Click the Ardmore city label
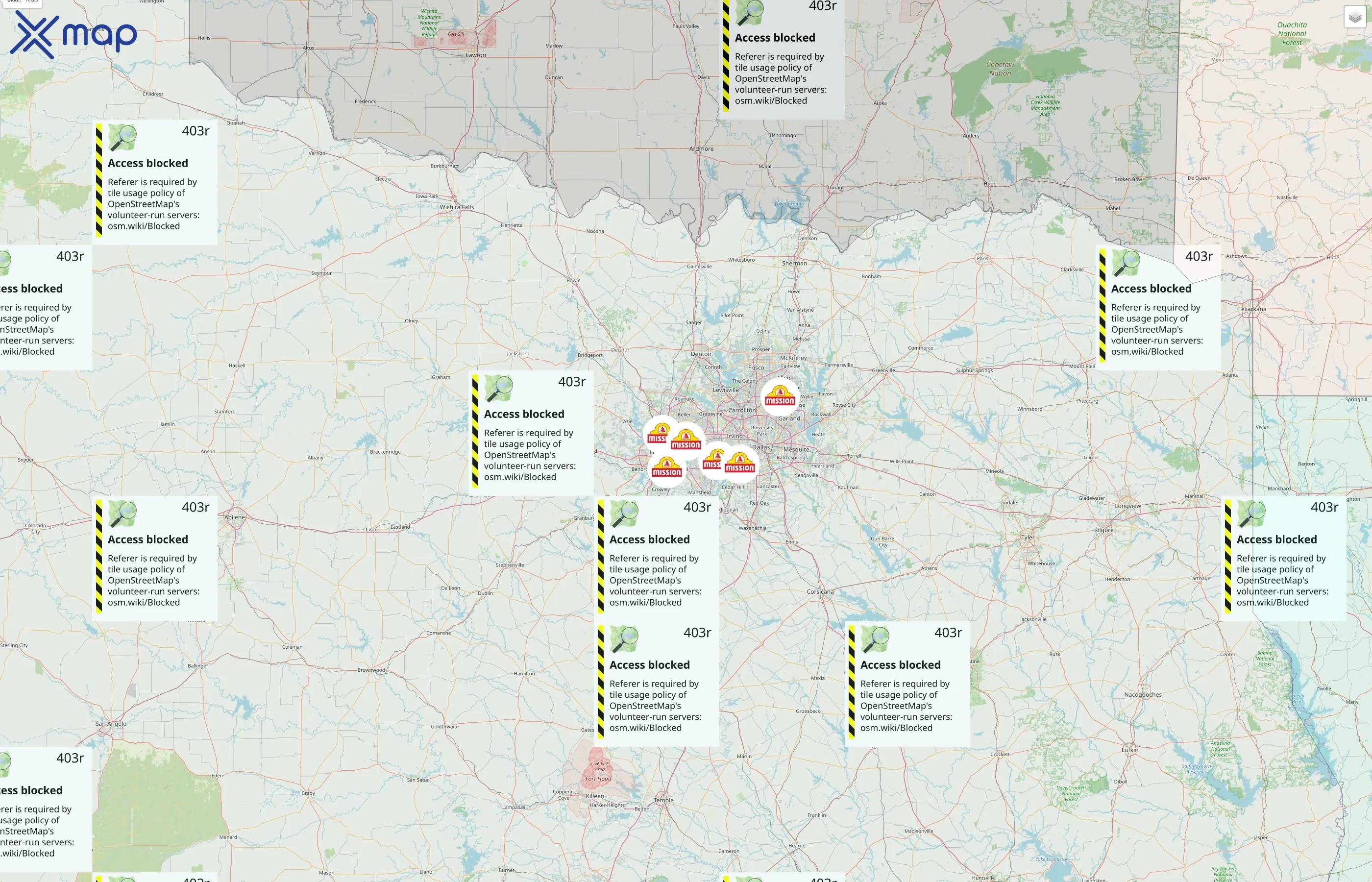The image size is (1372, 882). point(702,149)
